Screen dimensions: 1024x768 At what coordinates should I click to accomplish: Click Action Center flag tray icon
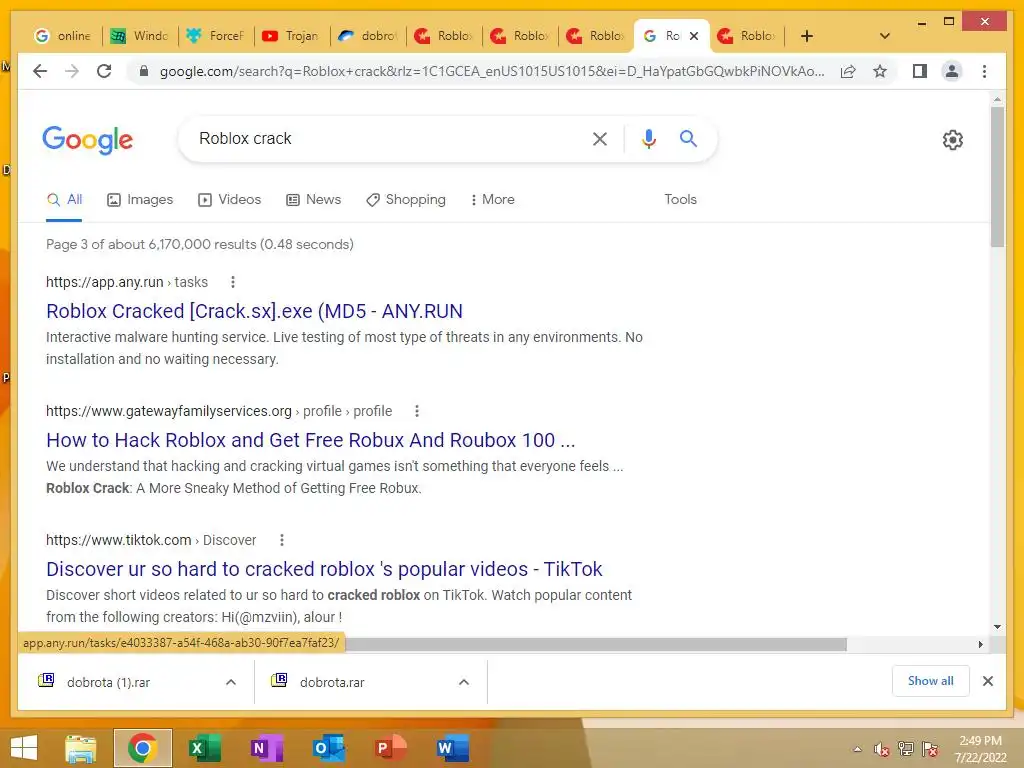pyautogui.click(x=930, y=749)
